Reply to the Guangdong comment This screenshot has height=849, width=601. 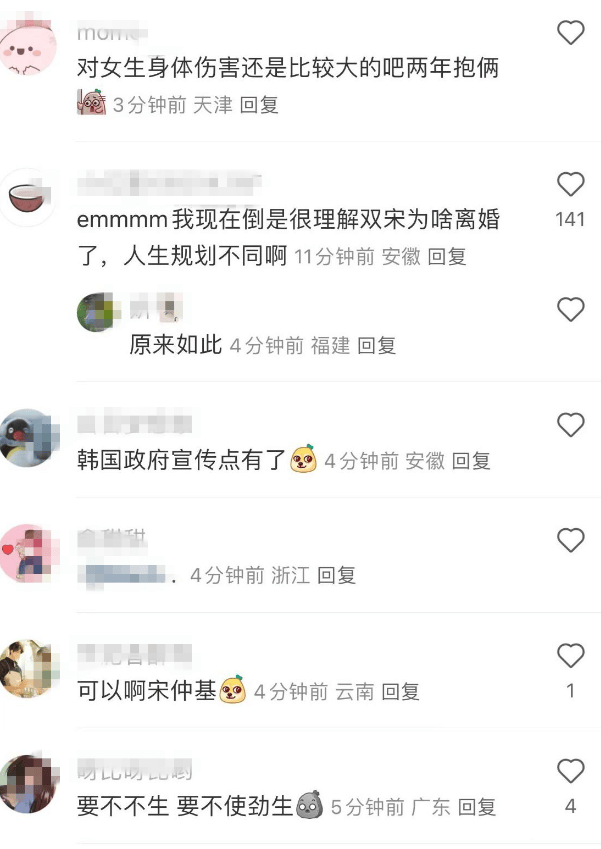(x=477, y=807)
